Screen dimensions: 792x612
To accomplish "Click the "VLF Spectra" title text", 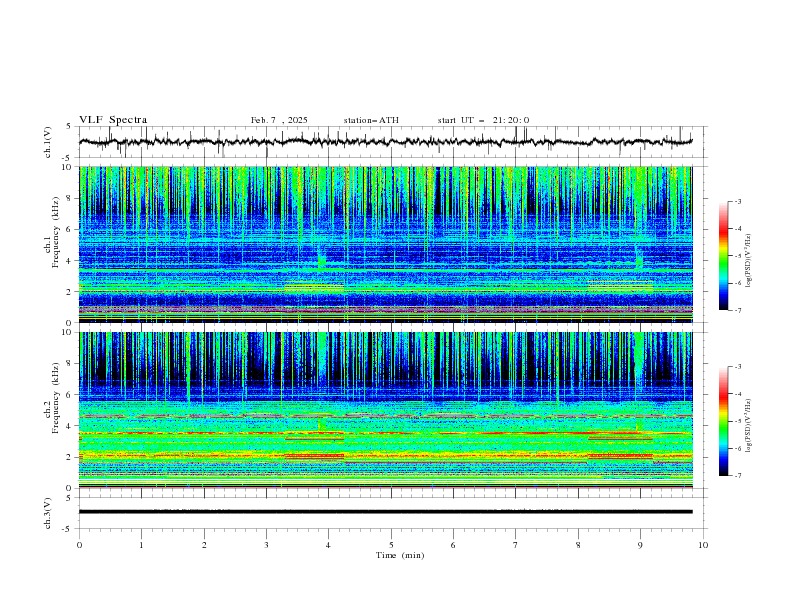I will tap(113, 120).
